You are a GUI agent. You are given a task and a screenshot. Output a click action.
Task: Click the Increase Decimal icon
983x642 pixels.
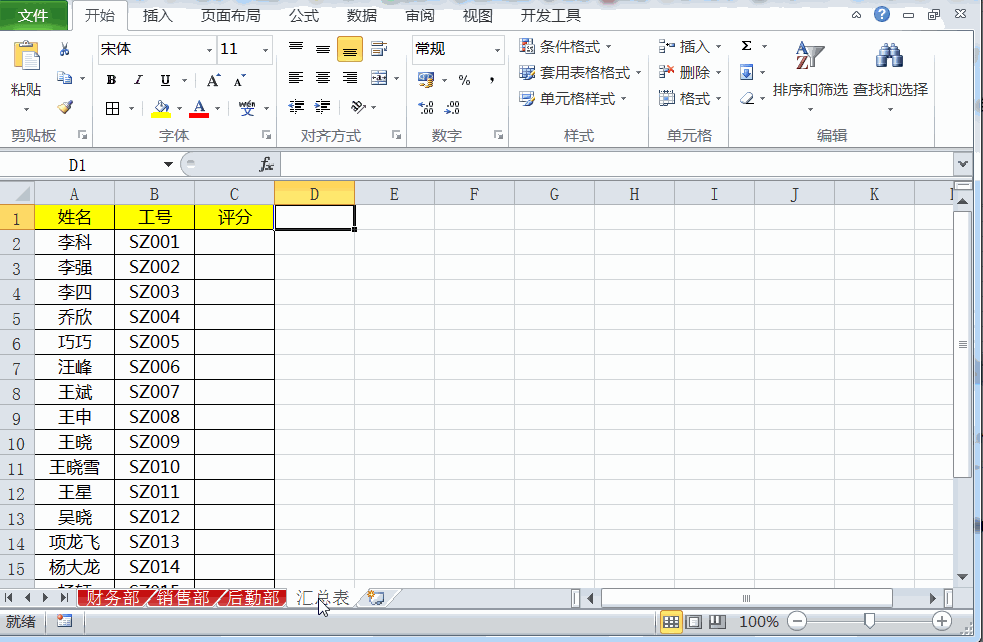(x=425, y=107)
